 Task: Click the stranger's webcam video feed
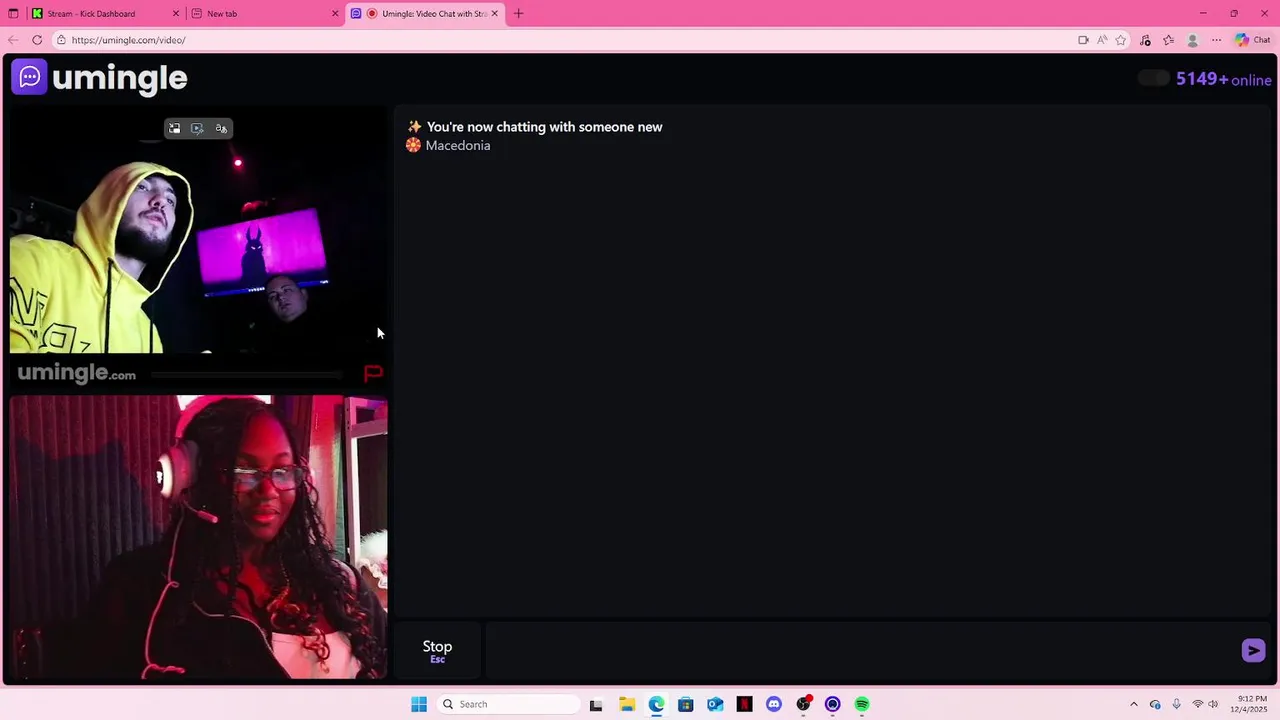pos(198,232)
